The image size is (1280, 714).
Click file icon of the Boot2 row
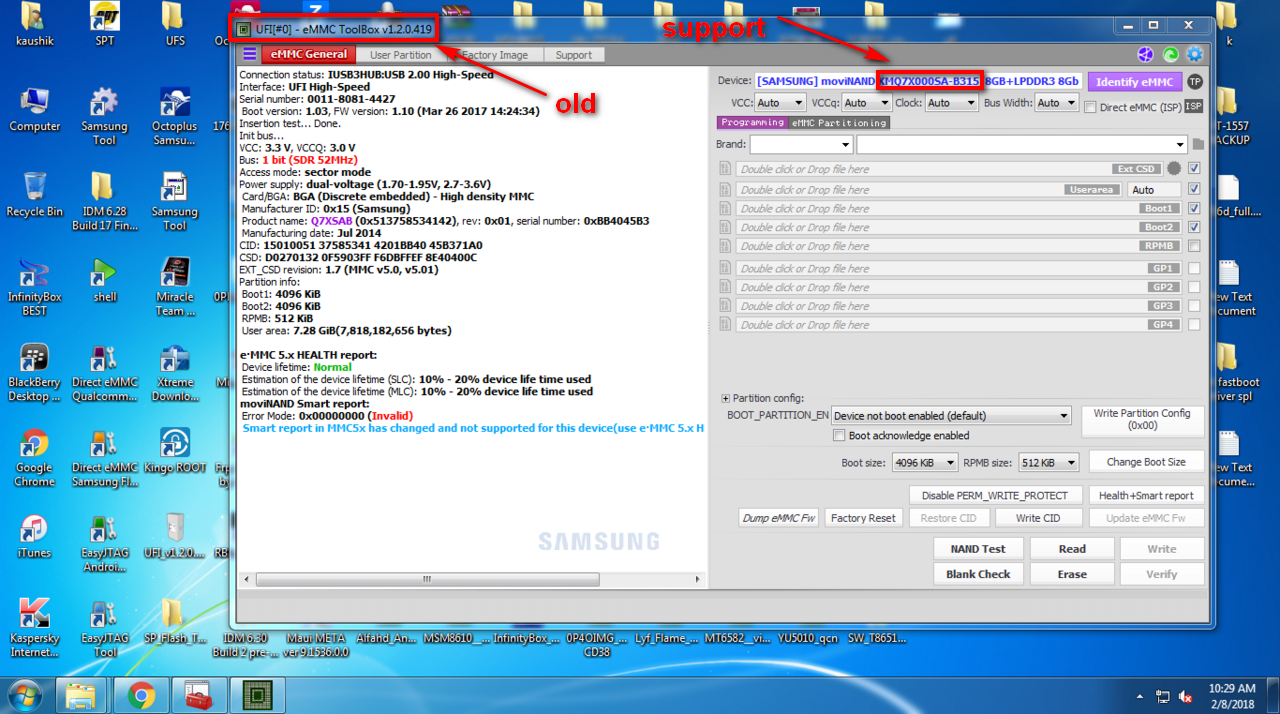[725, 227]
